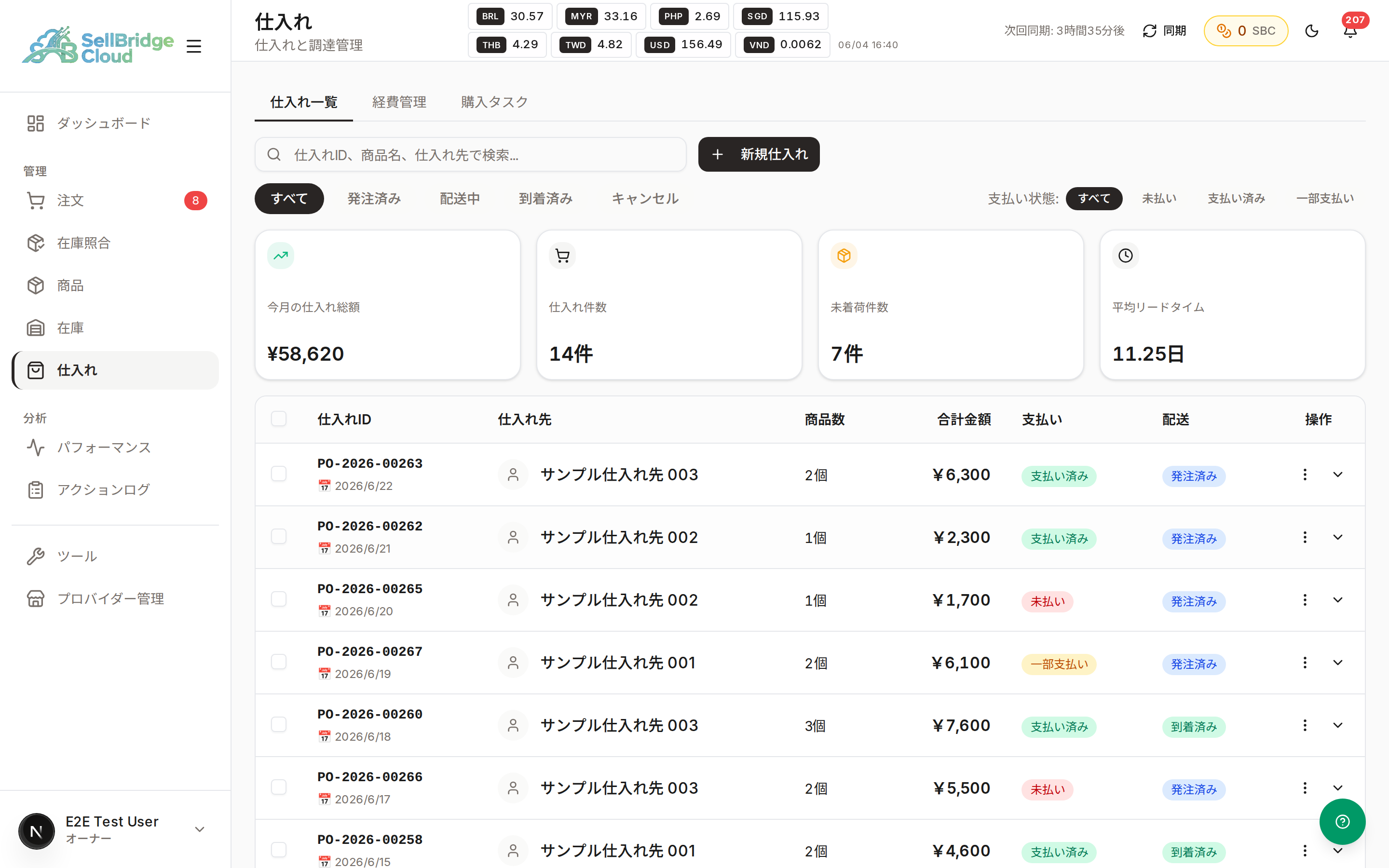
Task: Click cart icon on 仕入れ件数 card
Action: (x=562, y=256)
